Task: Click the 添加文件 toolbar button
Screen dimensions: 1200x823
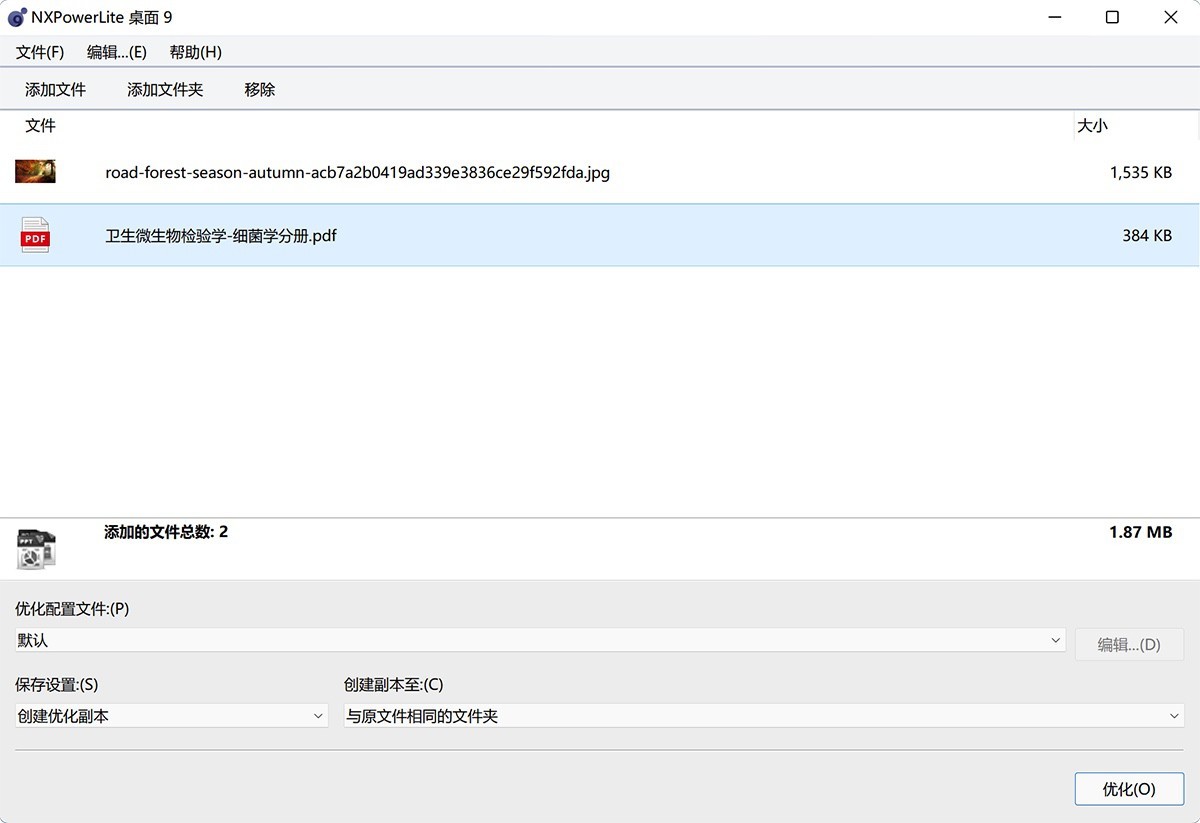Action: coord(56,90)
